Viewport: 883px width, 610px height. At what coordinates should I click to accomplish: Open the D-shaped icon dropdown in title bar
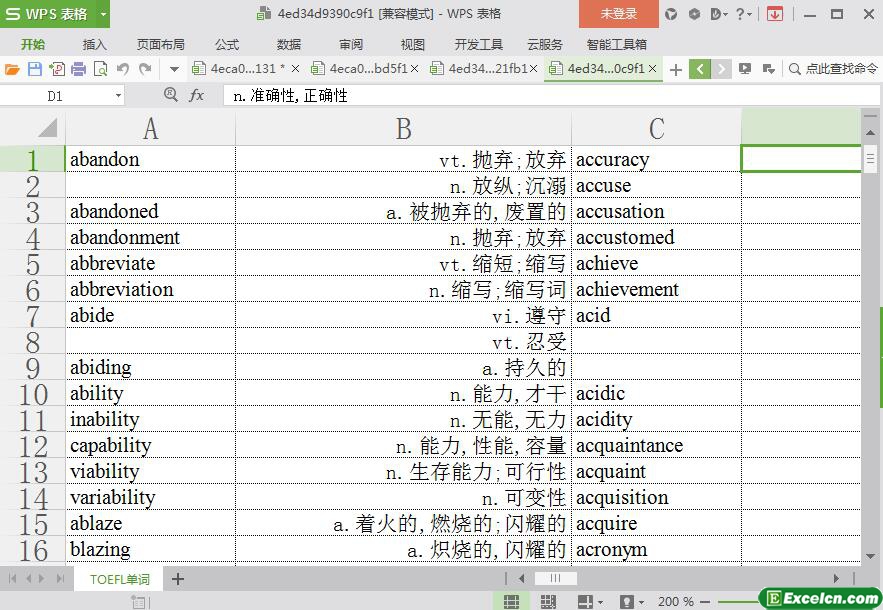pyautogui.click(x=719, y=14)
